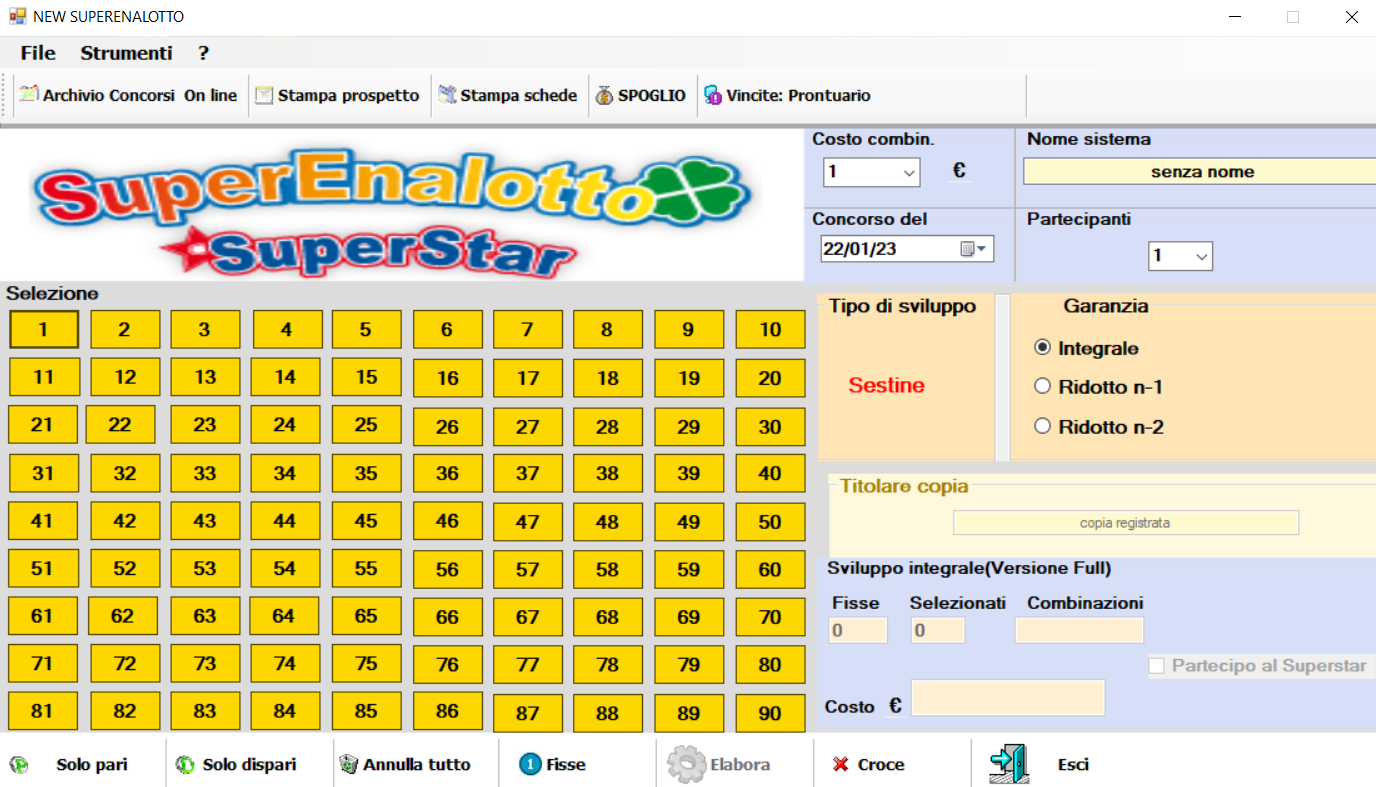Click the Esci exit door icon

1010,764
